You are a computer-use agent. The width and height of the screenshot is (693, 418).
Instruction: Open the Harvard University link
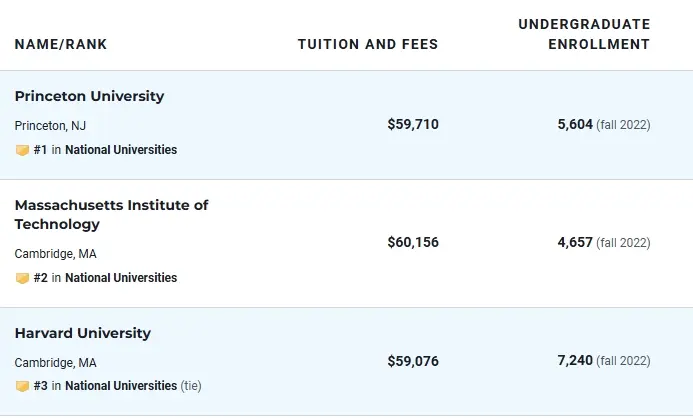tap(82, 333)
